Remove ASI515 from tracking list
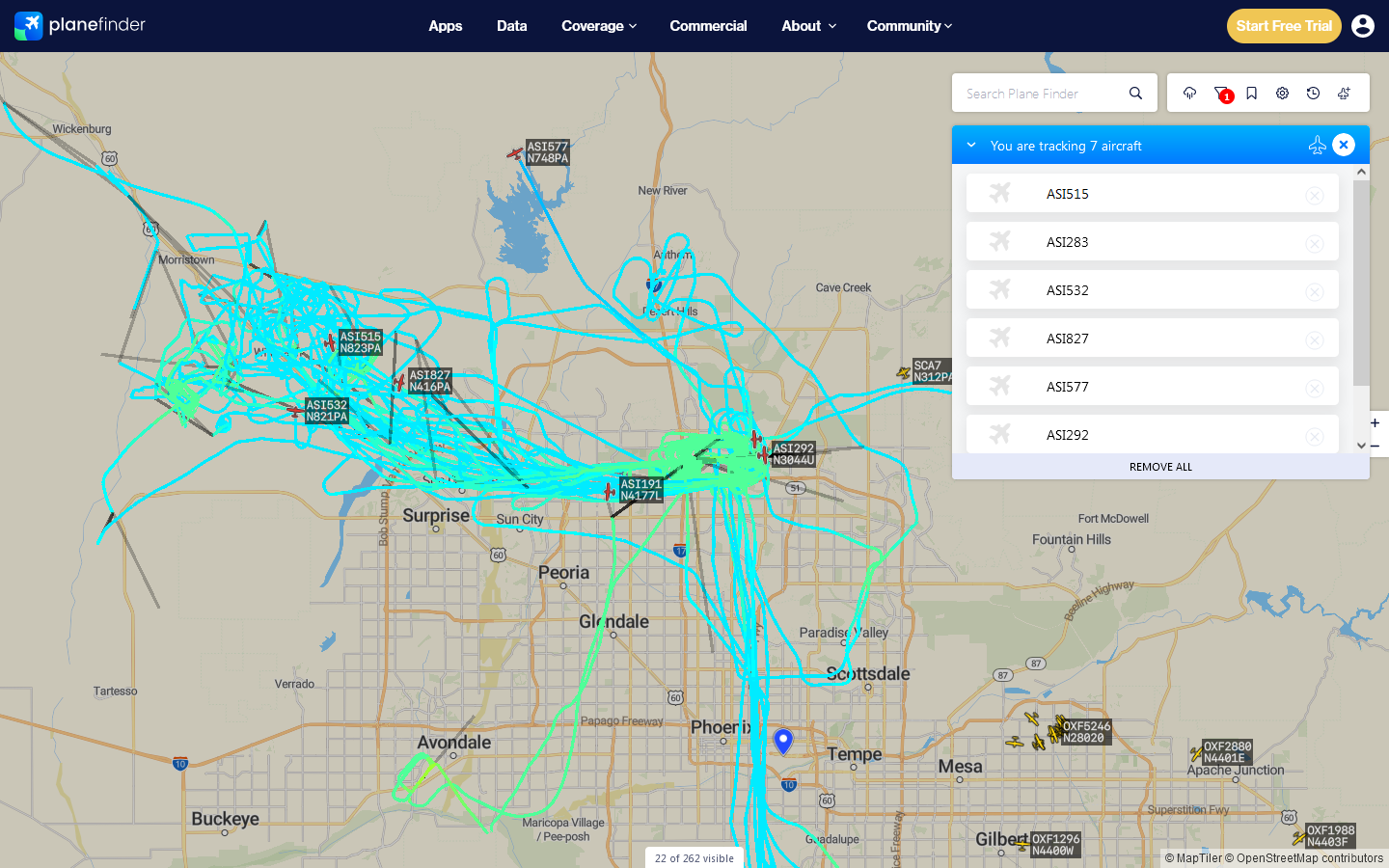The width and height of the screenshot is (1389, 868). (x=1315, y=195)
